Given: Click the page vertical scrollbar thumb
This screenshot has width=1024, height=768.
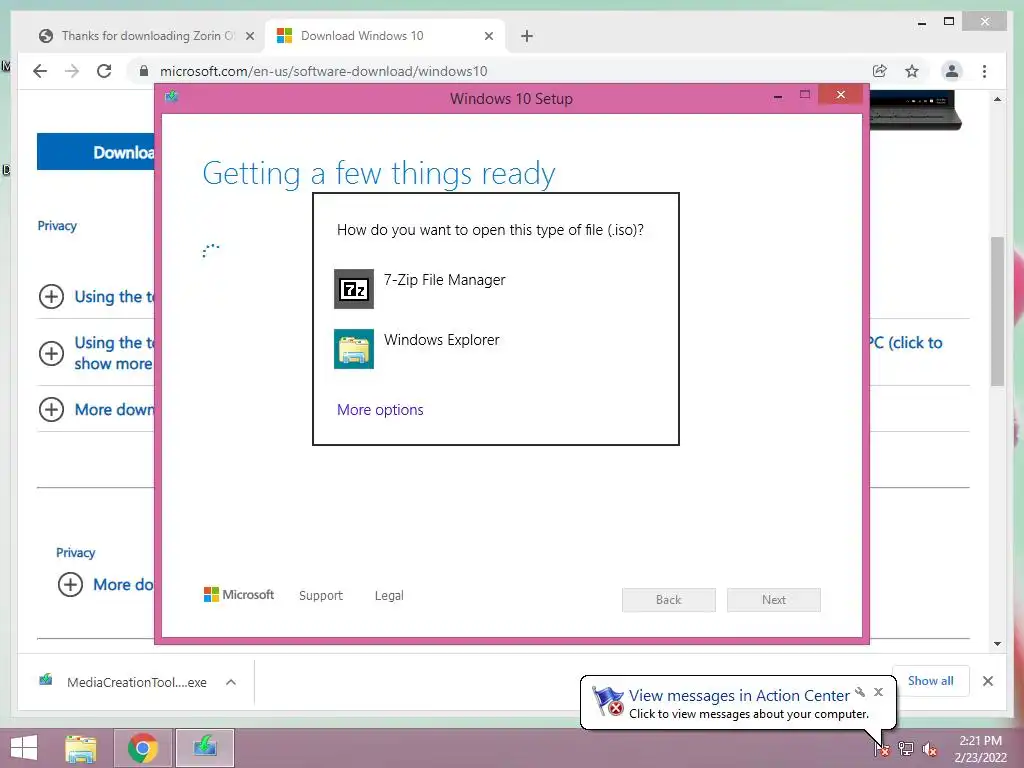Looking at the screenshot, I should [x=997, y=311].
